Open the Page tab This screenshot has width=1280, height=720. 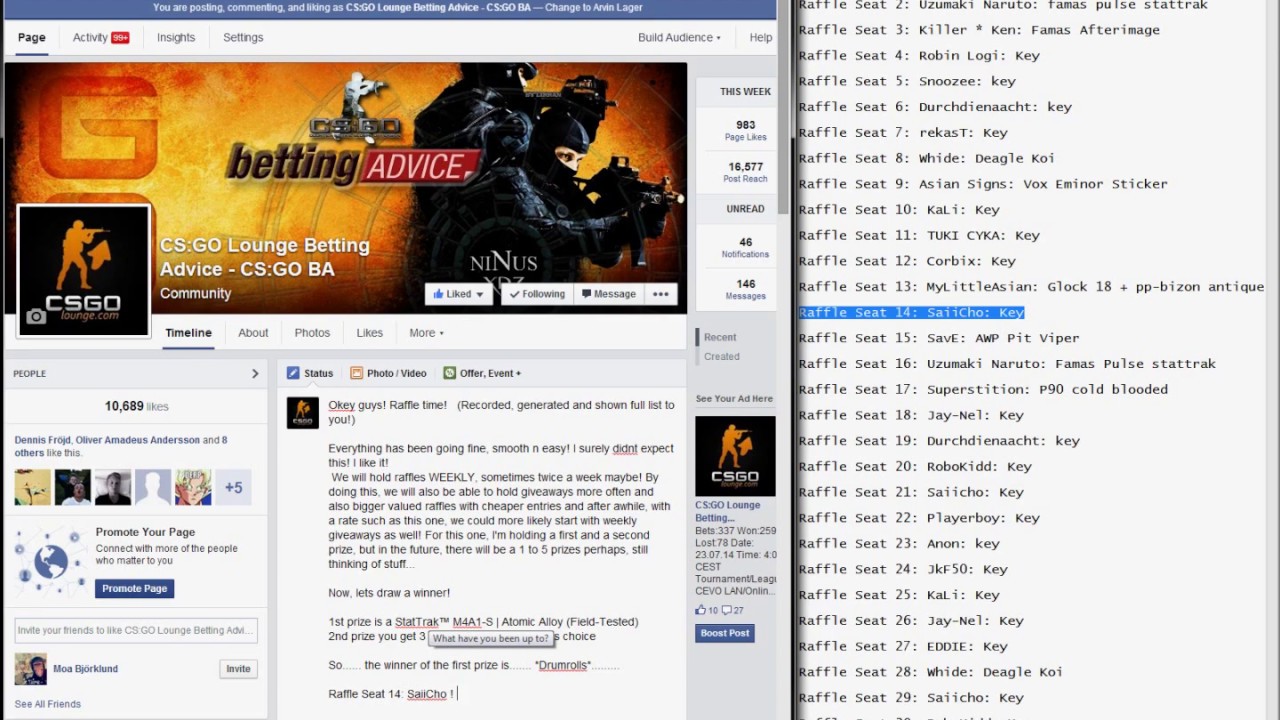pyautogui.click(x=32, y=37)
